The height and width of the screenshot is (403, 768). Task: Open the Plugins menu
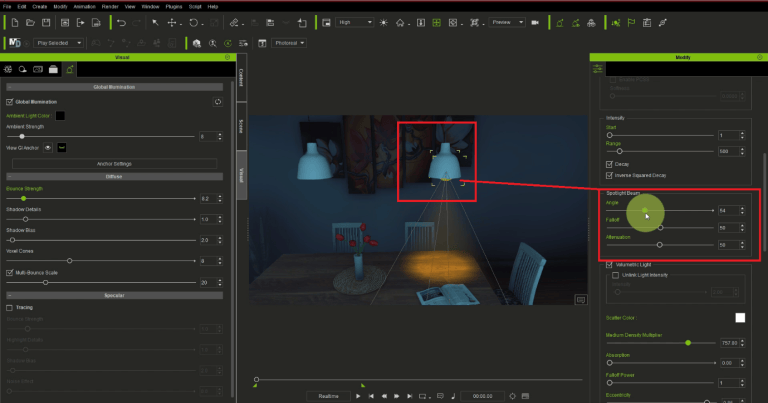(x=173, y=7)
